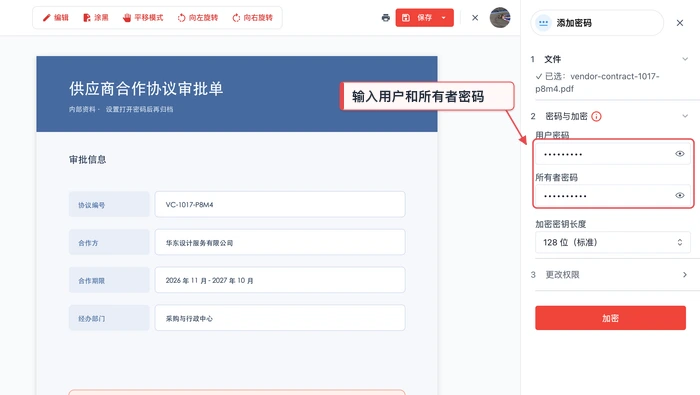
Task: Click the 添加密码 panel icon
Action: tap(543, 23)
